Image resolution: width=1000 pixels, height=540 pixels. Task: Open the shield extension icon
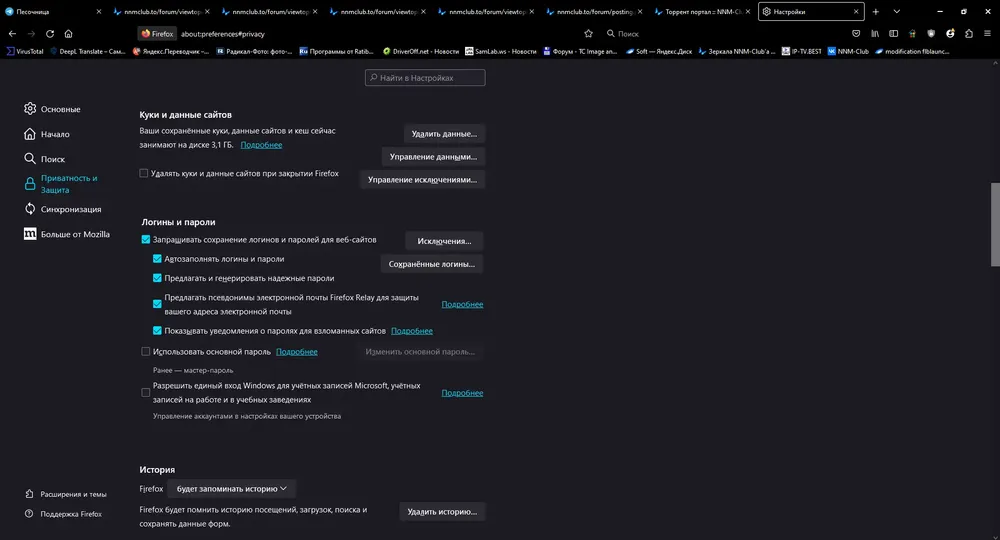click(931, 34)
